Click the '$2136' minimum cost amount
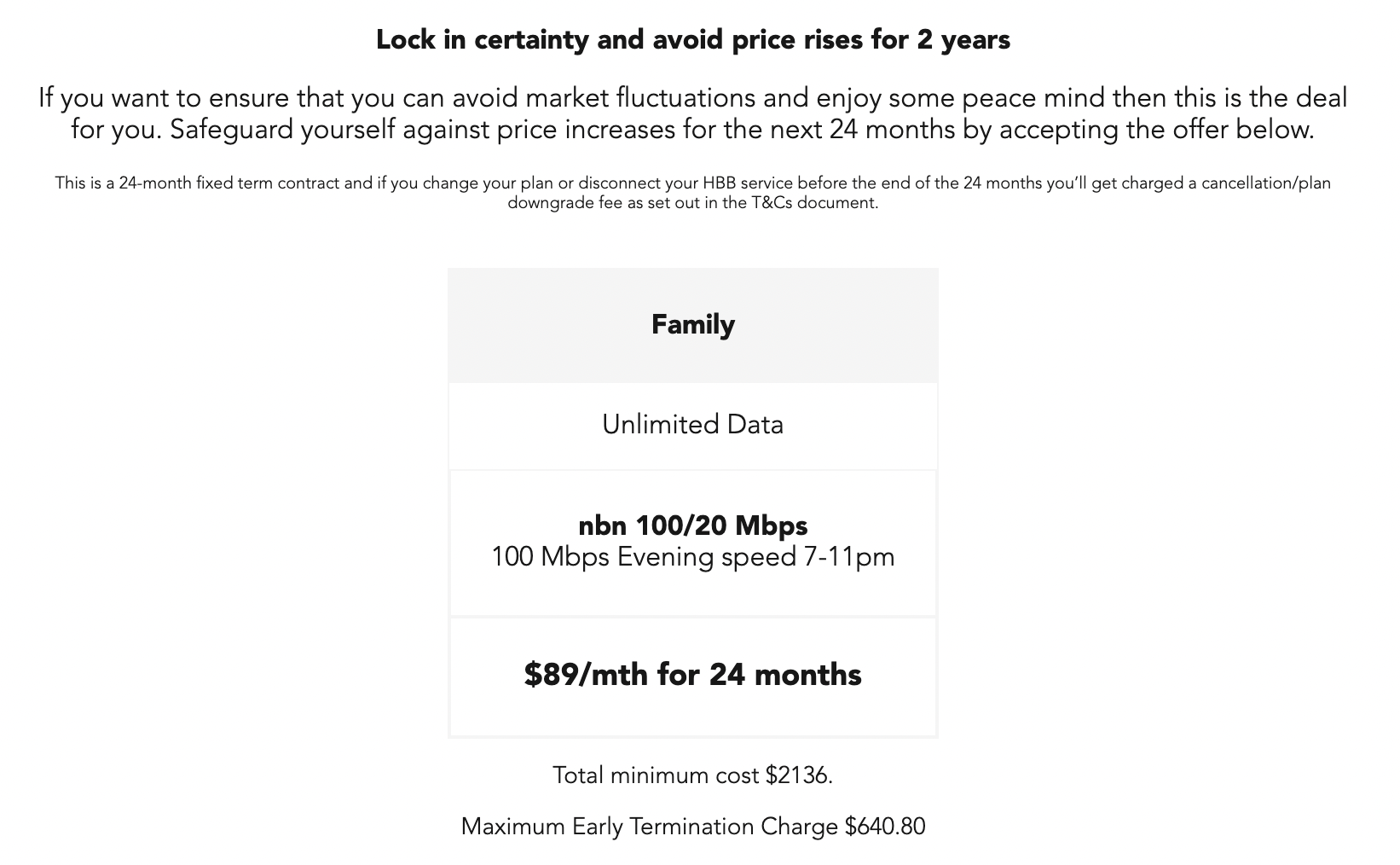This screenshot has width=1400, height=865. coord(797,775)
